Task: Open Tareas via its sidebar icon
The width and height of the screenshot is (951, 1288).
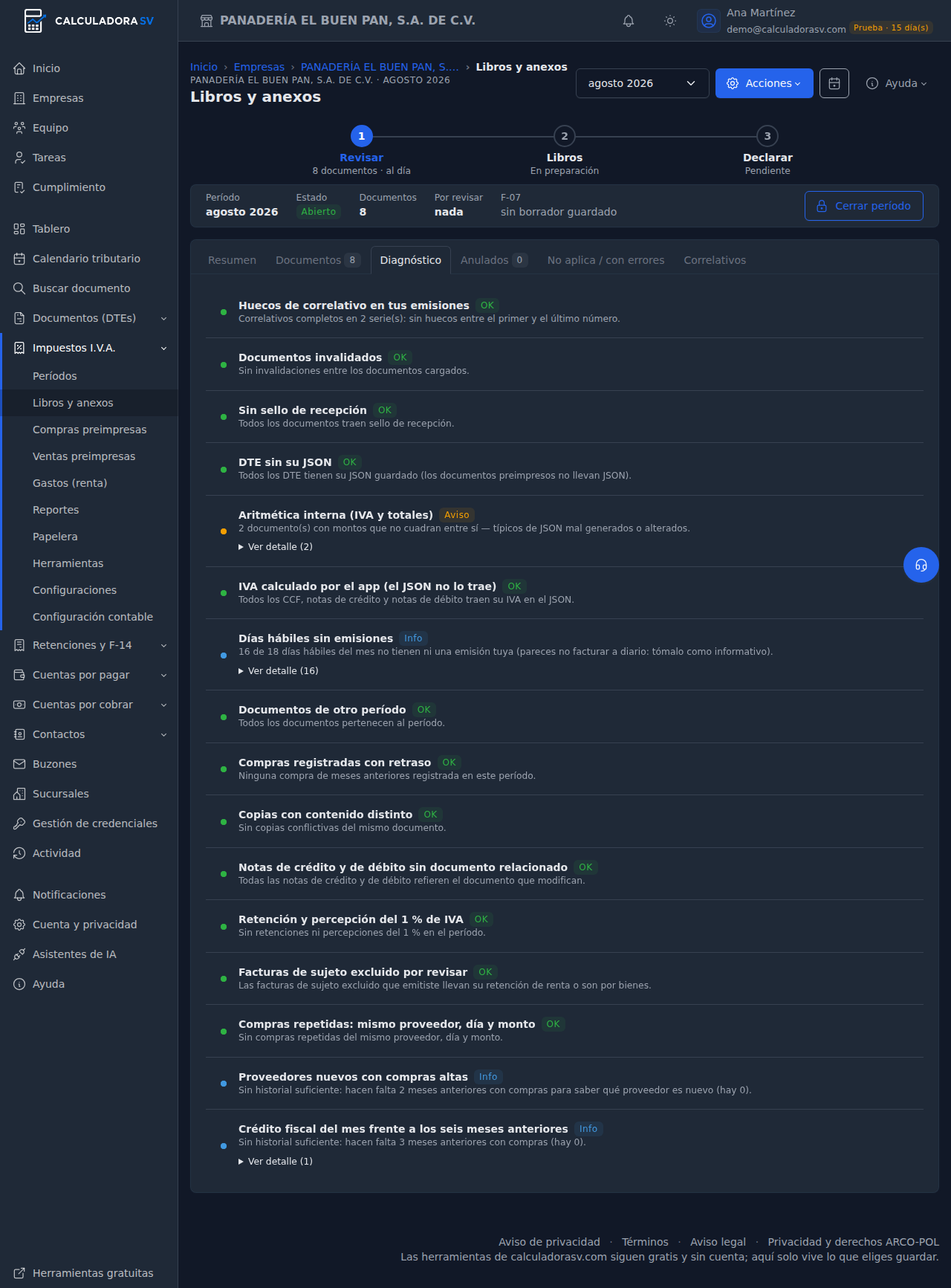Action: 19,158
